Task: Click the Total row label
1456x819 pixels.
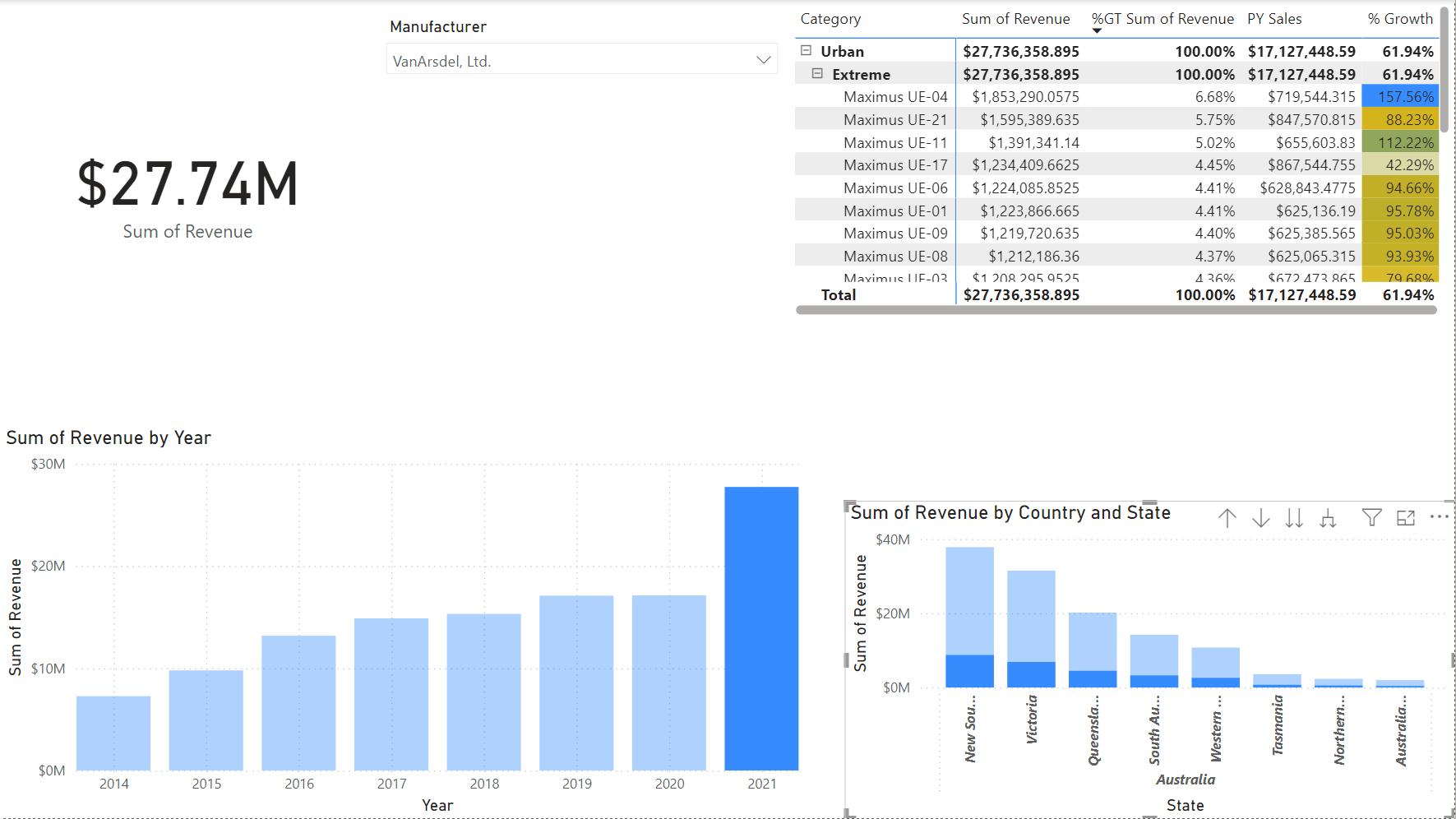Action: 839,295
